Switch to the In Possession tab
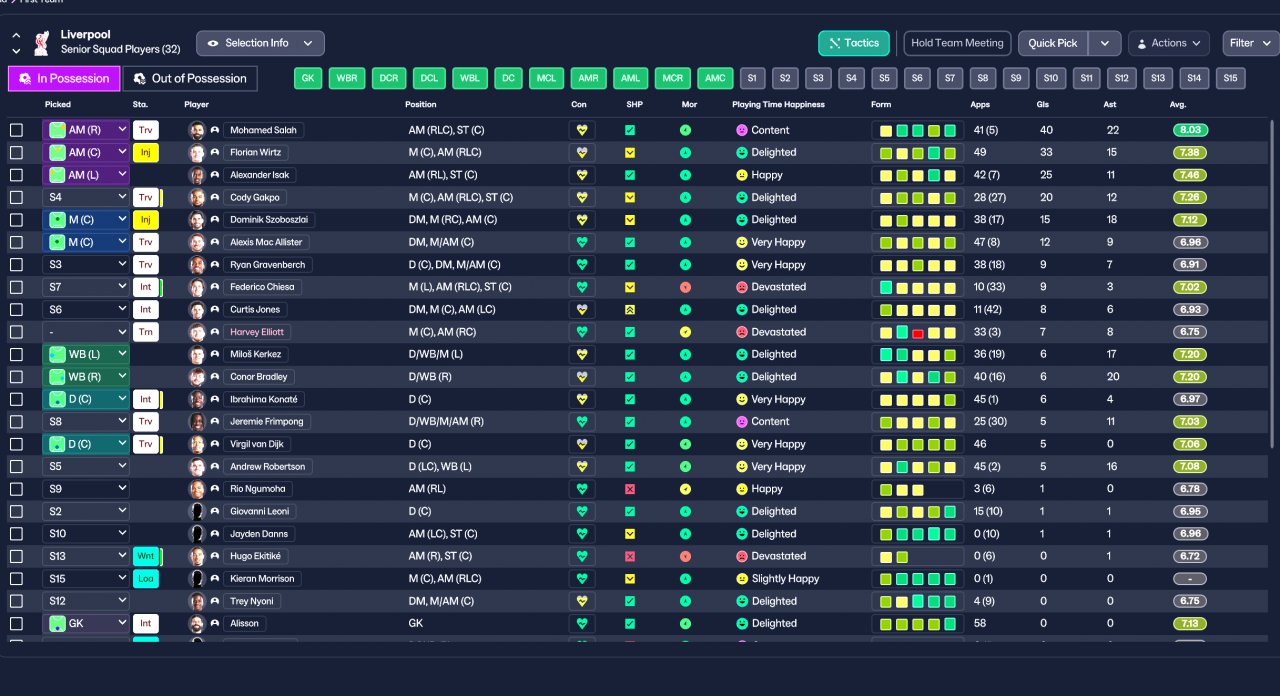 point(64,78)
